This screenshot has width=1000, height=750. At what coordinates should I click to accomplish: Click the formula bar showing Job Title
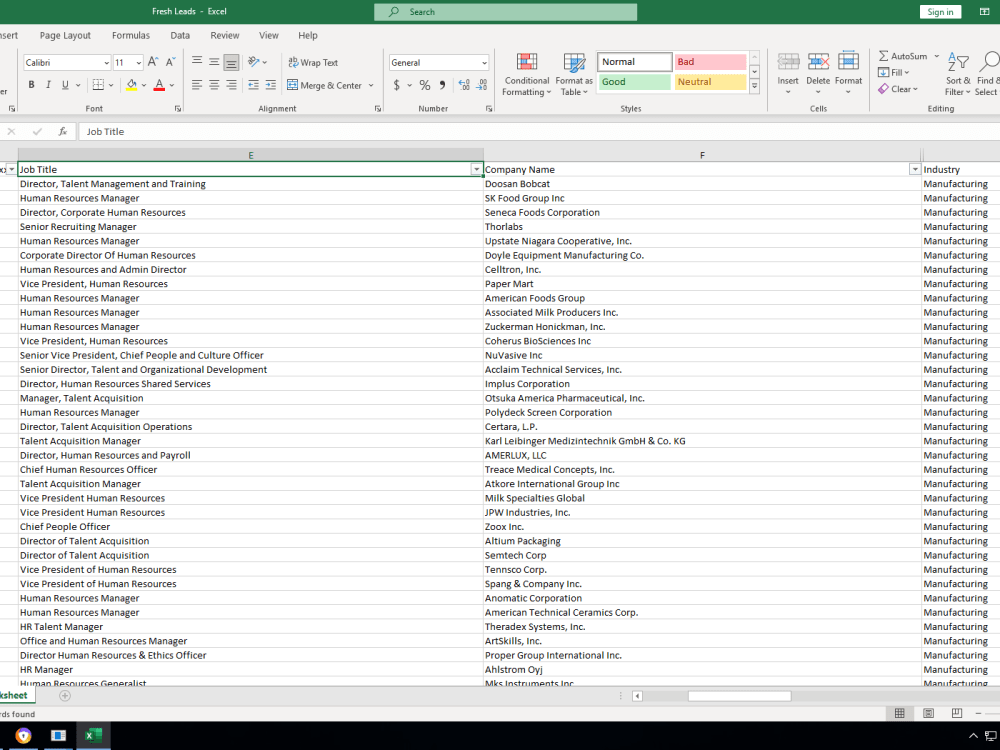click(x=539, y=131)
